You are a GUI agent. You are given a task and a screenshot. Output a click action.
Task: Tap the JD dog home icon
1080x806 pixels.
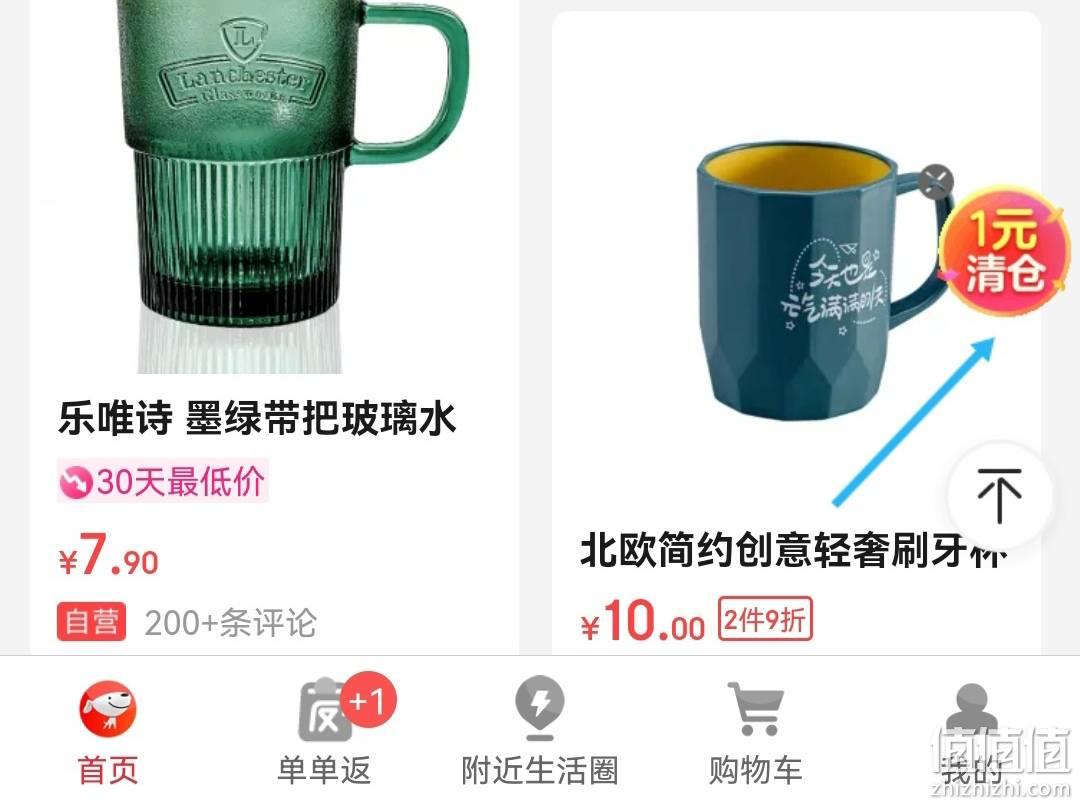107,709
